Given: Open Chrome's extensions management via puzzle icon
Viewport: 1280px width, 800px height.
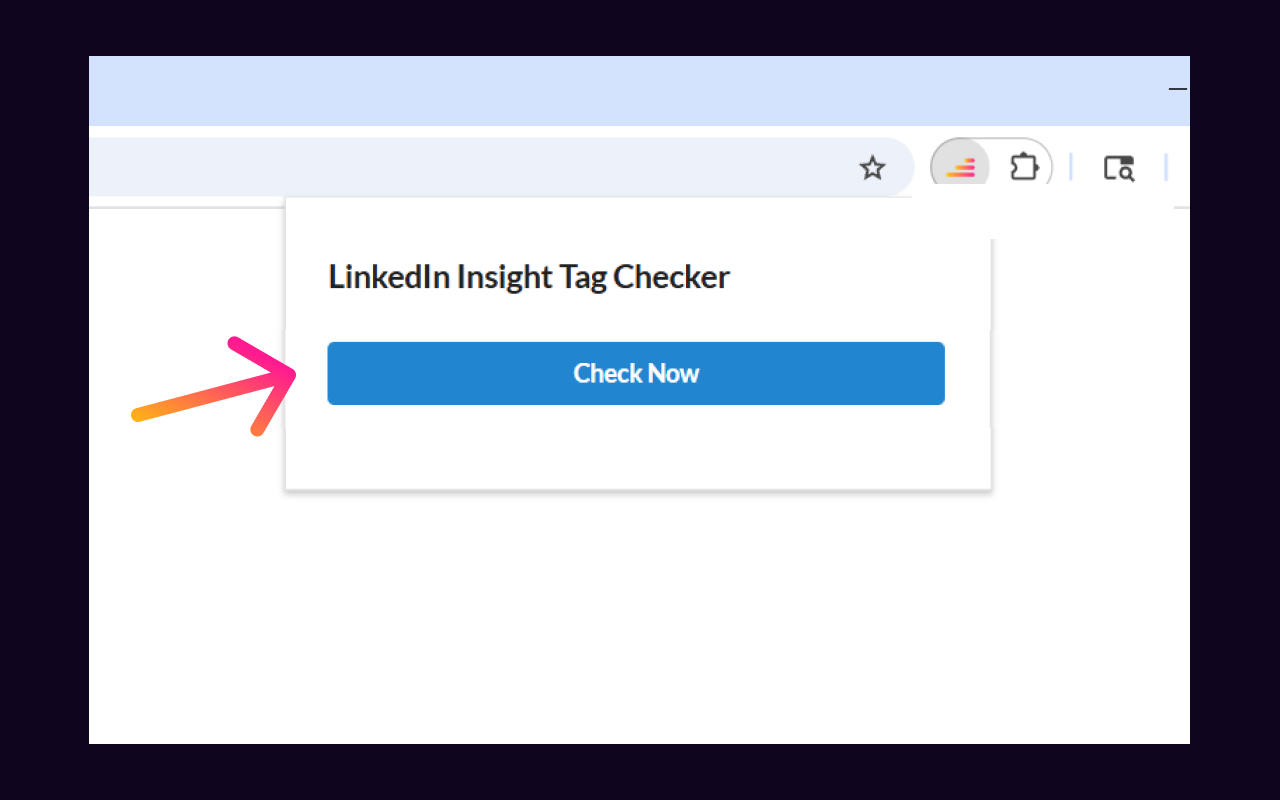Looking at the screenshot, I should [1024, 167].
